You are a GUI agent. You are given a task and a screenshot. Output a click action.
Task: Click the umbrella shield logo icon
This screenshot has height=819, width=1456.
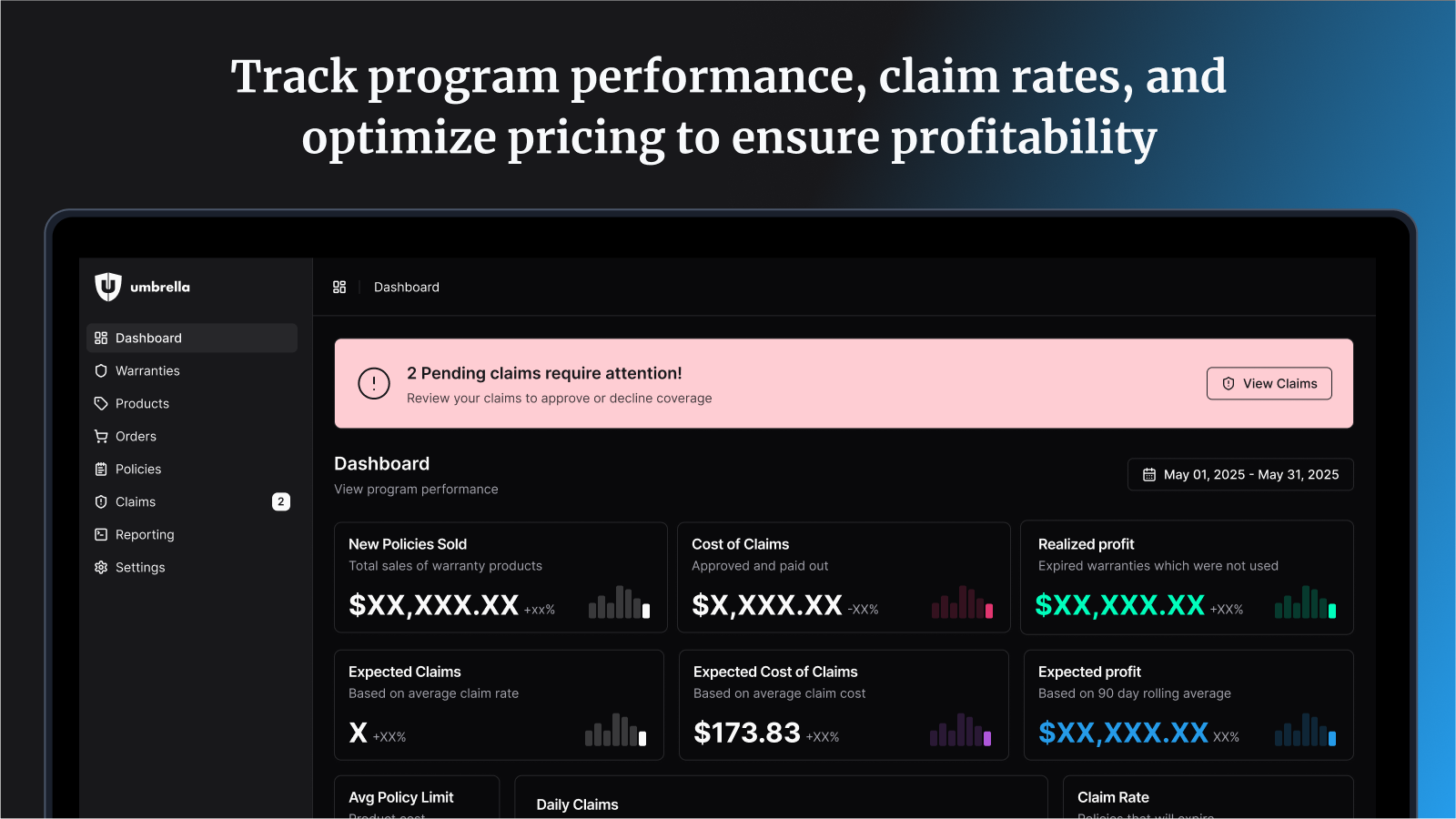pyautogui.click(x=108, y=287)
